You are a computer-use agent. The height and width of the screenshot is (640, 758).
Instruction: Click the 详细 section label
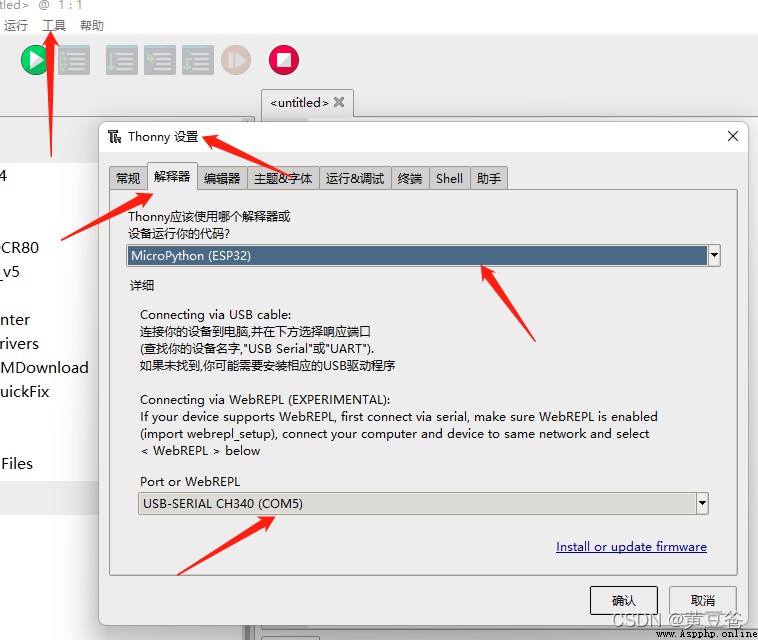(142, 285)
